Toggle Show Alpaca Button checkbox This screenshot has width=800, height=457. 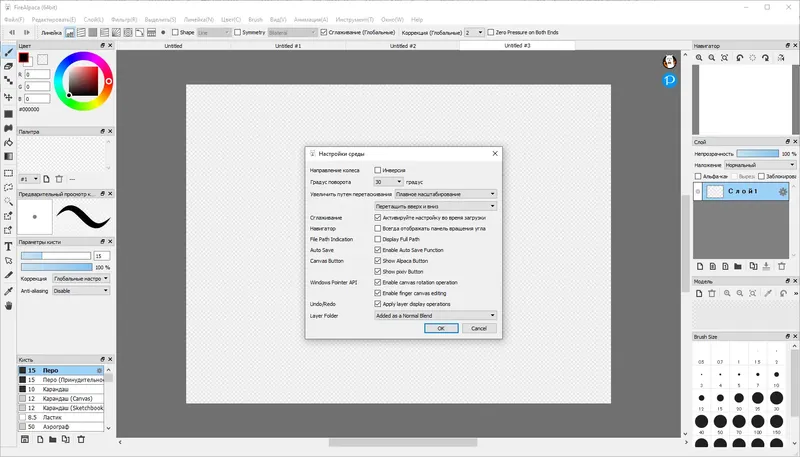point(378,261)
